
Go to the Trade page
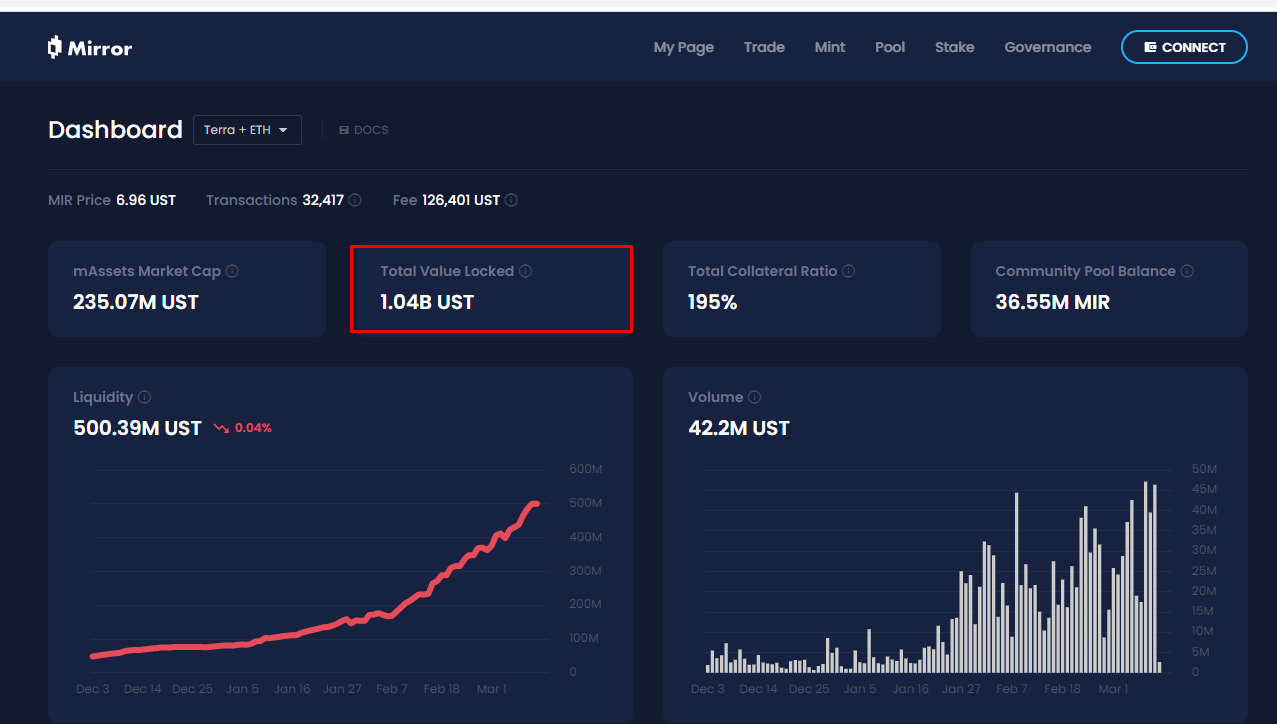(764, 47)
